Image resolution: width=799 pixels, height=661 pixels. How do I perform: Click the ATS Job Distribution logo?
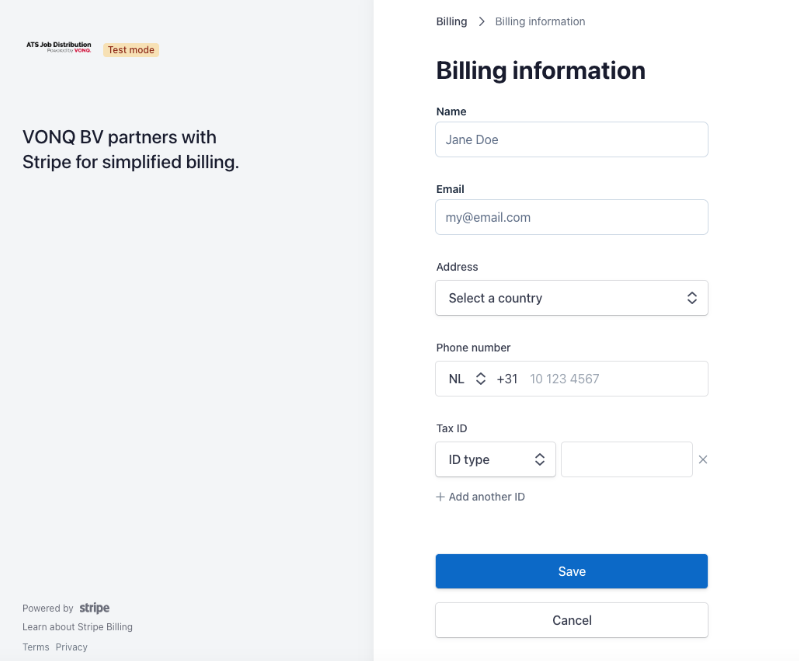coord(59,47)
